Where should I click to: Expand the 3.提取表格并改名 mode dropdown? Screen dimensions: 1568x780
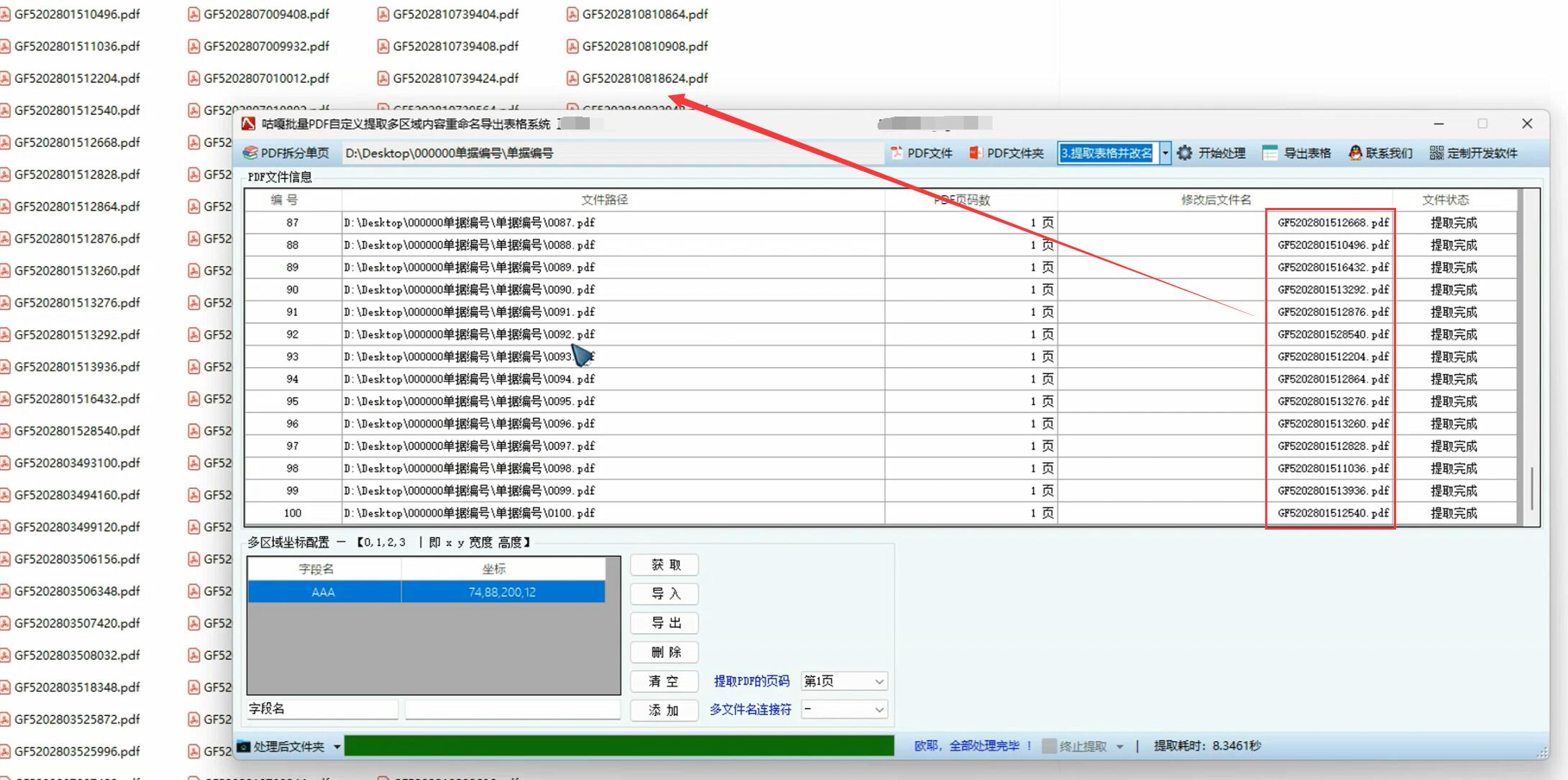(x=1165, y=153)
